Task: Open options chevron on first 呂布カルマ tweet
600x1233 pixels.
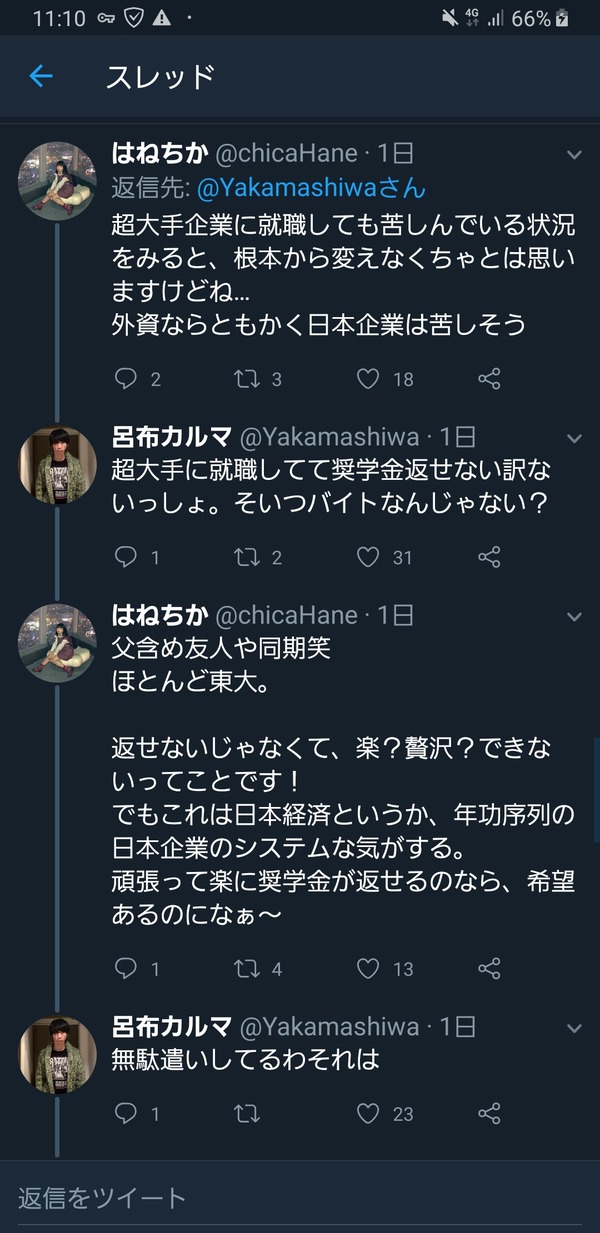Action: 575,439
